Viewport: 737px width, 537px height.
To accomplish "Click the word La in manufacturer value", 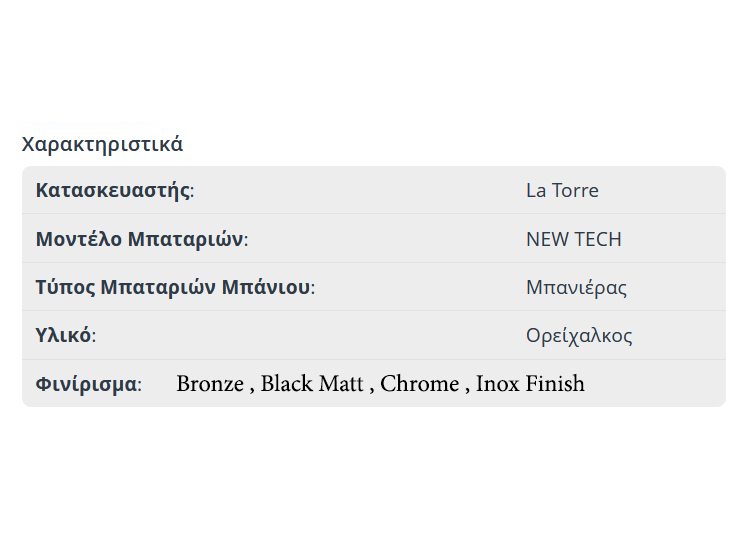I will point(537,191).
